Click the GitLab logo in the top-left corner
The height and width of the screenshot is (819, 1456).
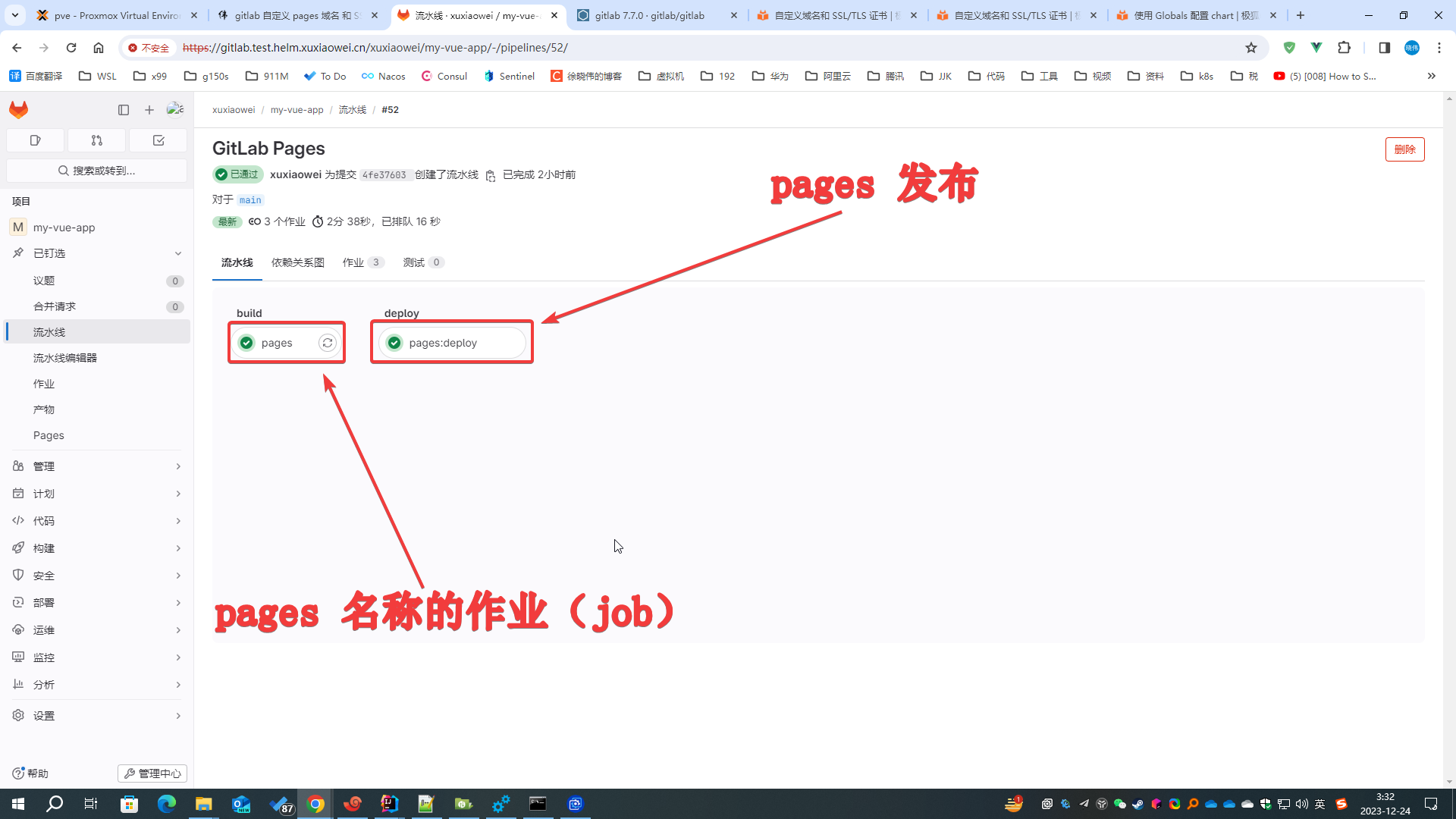pyautogui.click(x=18, y=109)
